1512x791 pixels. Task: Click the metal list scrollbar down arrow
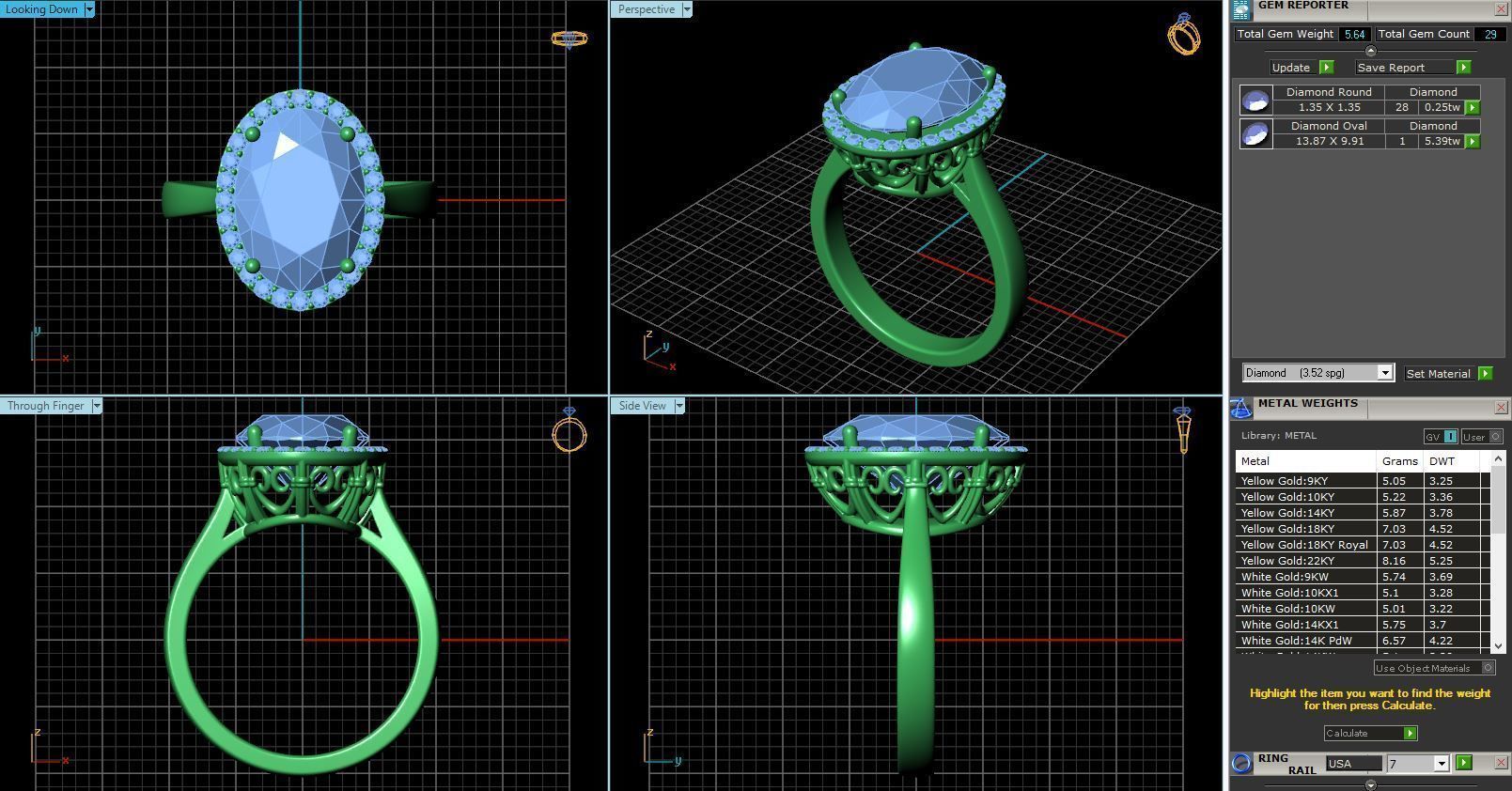click(x=1498, y=646)
